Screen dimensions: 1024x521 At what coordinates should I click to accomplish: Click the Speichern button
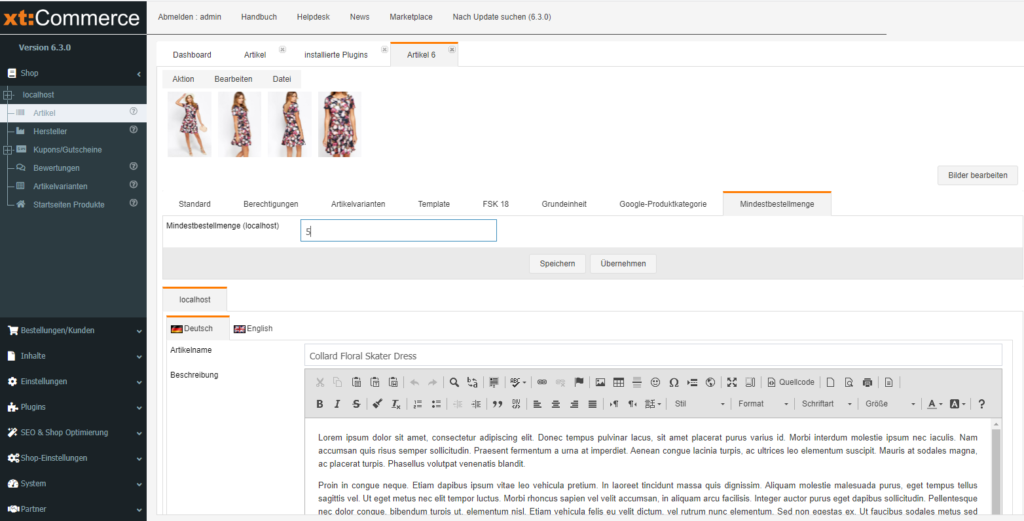coord(557,264)
